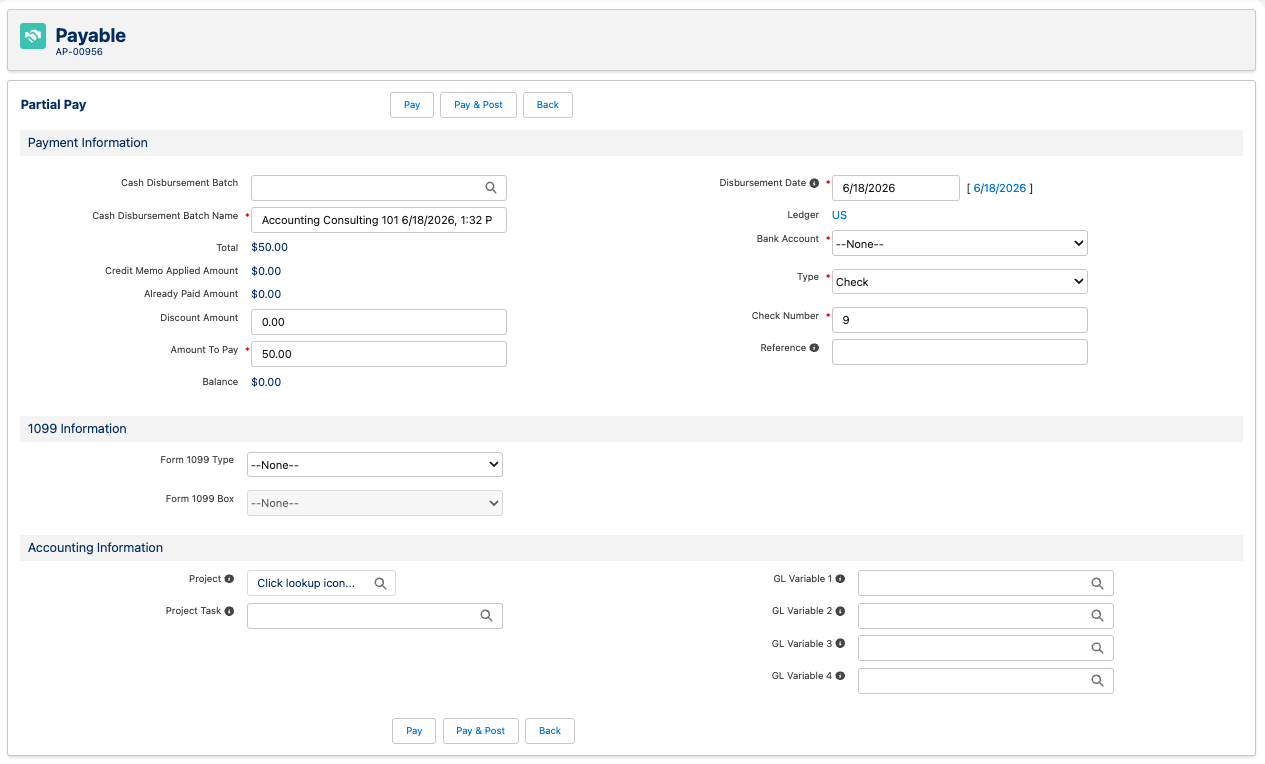This screenshot has height=764, width=1265.
Task: Click the GL Variable 2 lookup icon
Action: (x=1097, y=615)
